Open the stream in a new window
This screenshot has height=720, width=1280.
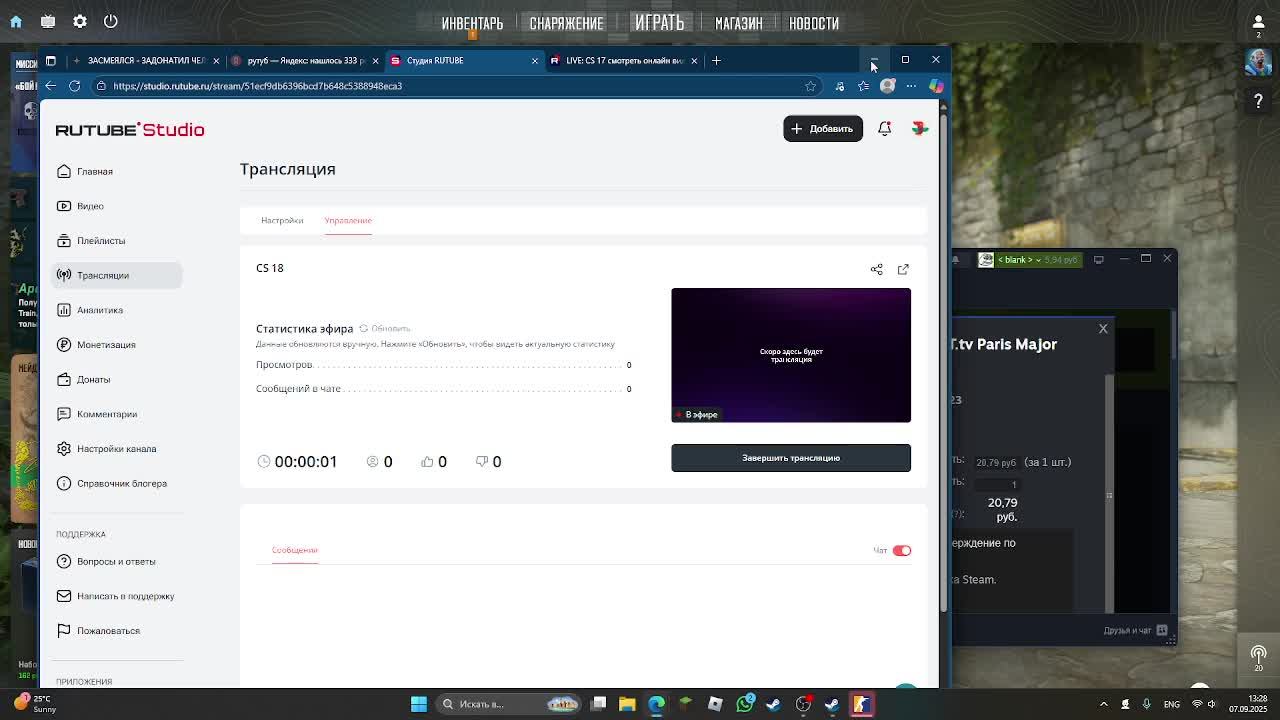(x=903, y=269)
